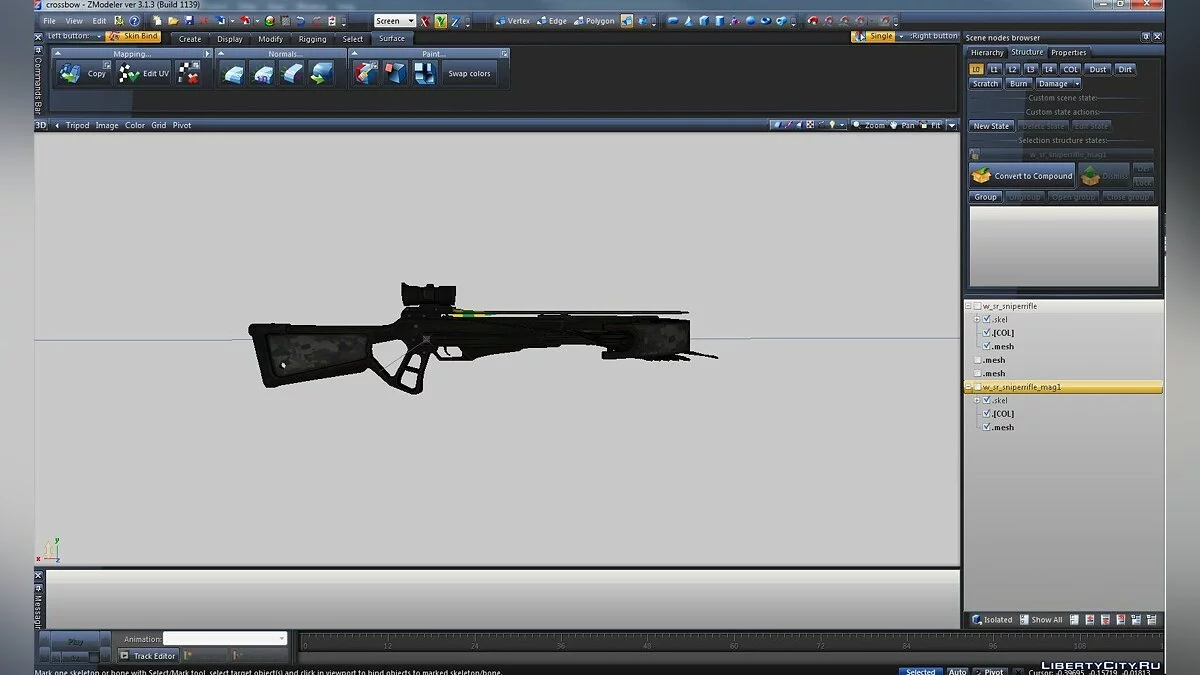The width and height of the screenshot is (1200, 675).
Task: Toggle the L0 level of detail button
Action: click(977, 69)
